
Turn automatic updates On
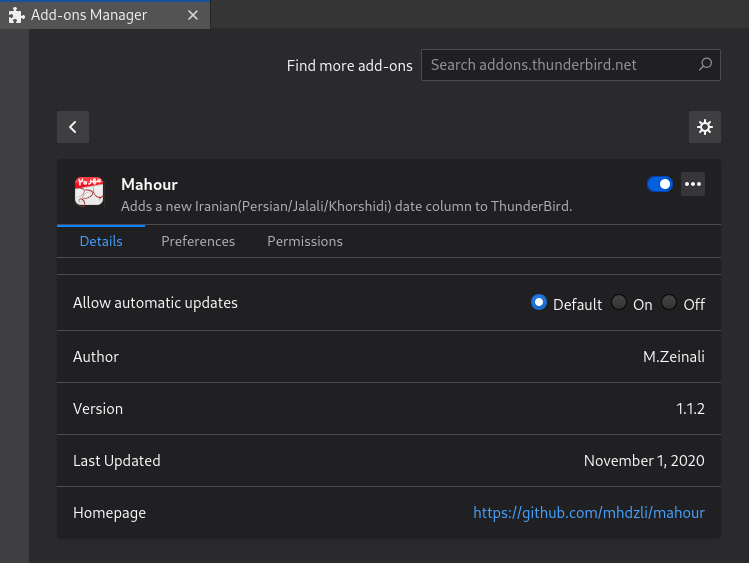click(619, 303)
